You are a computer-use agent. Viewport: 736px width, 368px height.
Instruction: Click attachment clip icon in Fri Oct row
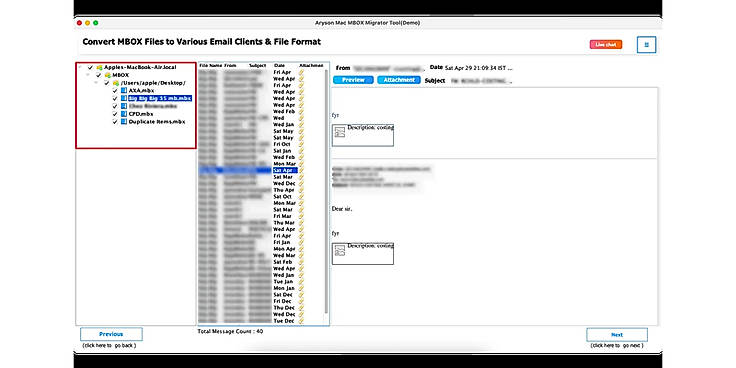301,144
